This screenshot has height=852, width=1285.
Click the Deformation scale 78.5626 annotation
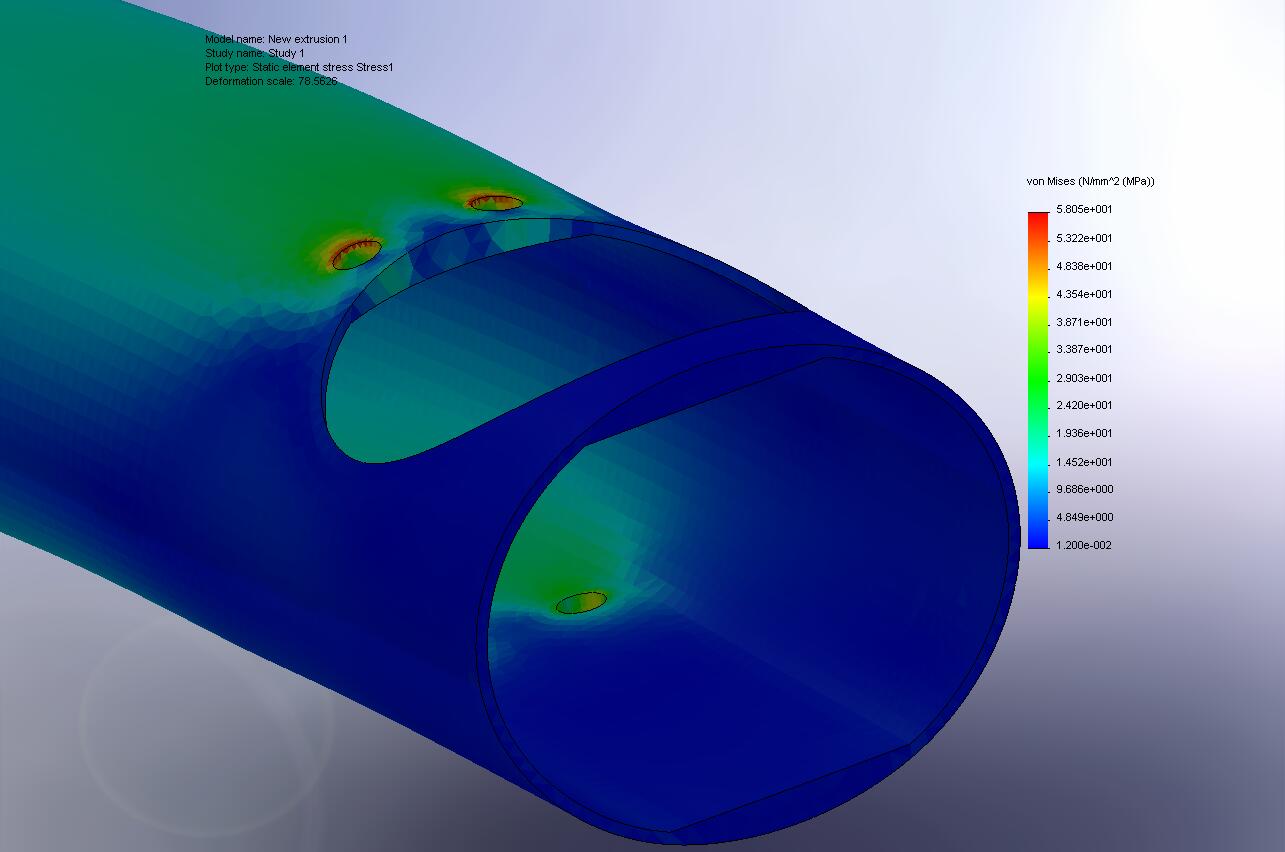(x=271, y=81)
